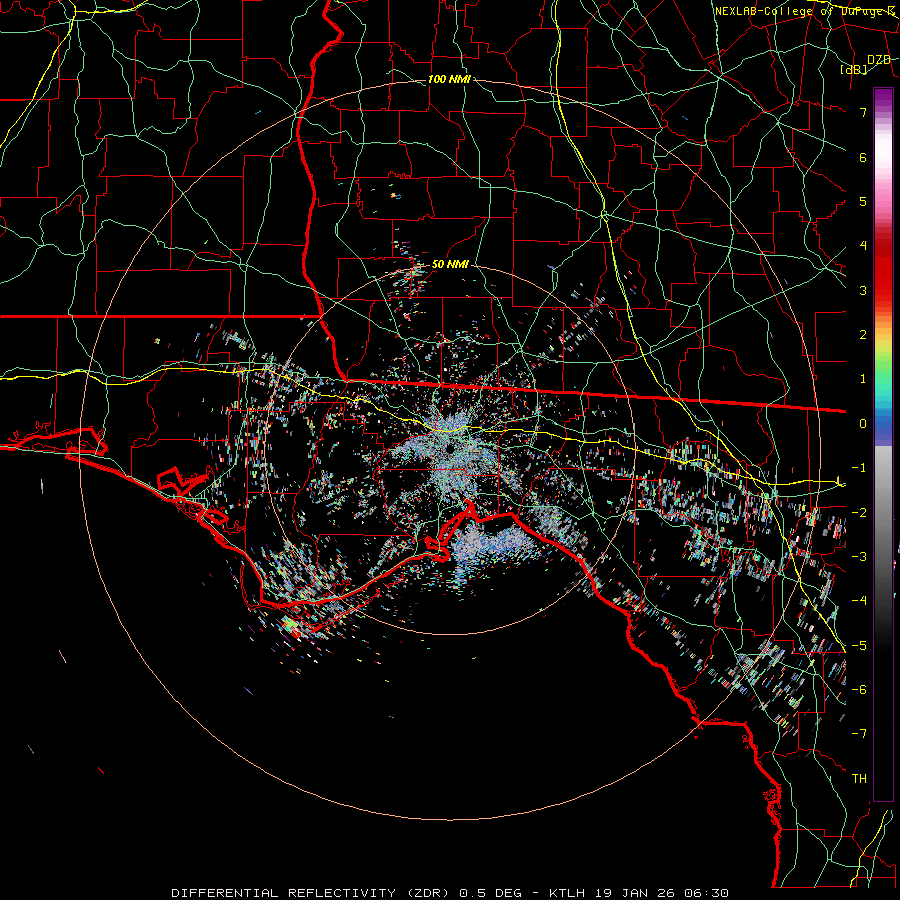Click the "5" label on color scale
This screenshot has width=900, height=900.
pyautogui.click(x=863, y=201)
